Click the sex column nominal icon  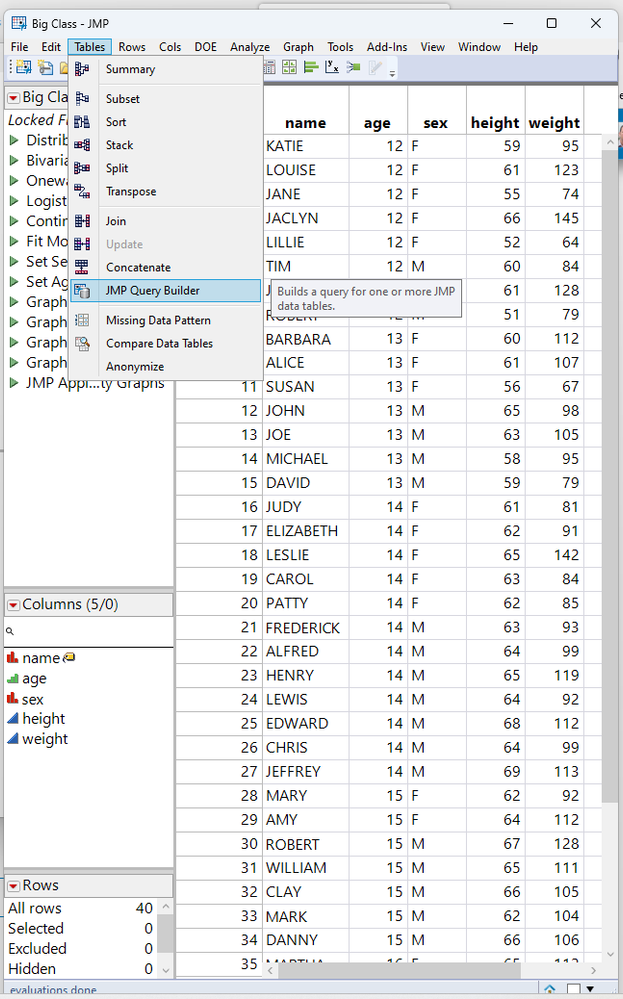pos(13,699)
